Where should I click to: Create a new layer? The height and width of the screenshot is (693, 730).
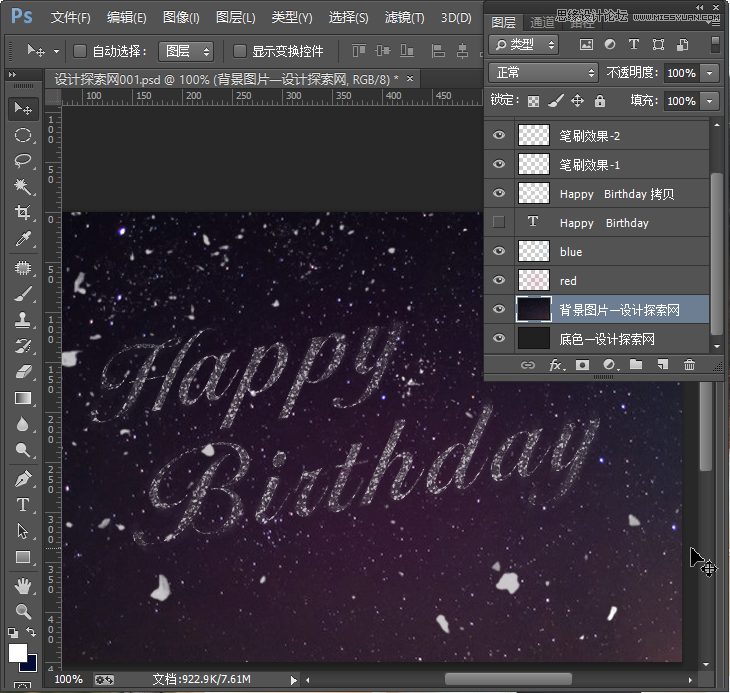[x=663, y=365]
